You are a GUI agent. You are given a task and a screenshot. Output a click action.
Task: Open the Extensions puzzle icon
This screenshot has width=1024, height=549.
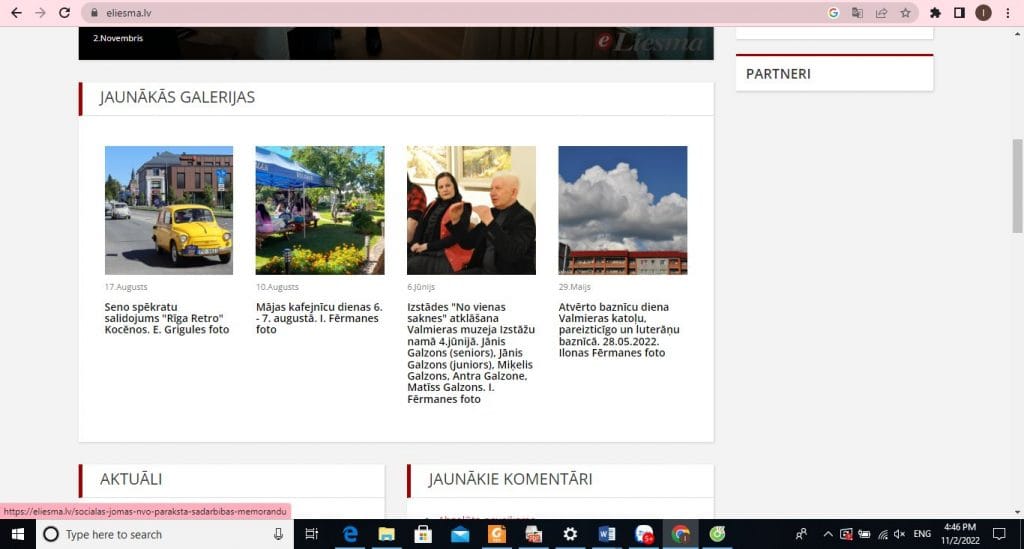point(935,13)
